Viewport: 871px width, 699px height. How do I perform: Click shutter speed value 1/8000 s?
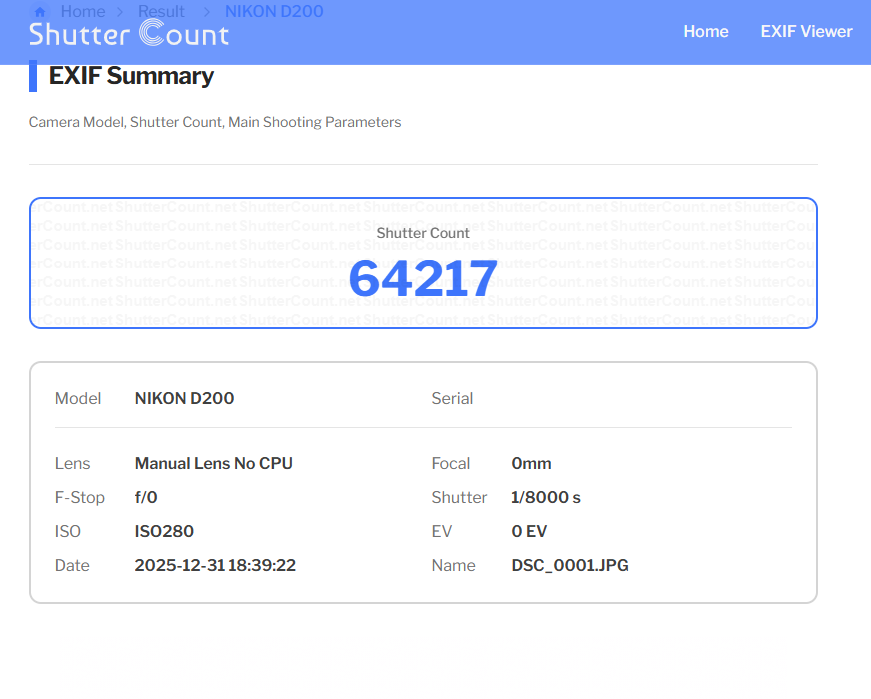(545, 497)
